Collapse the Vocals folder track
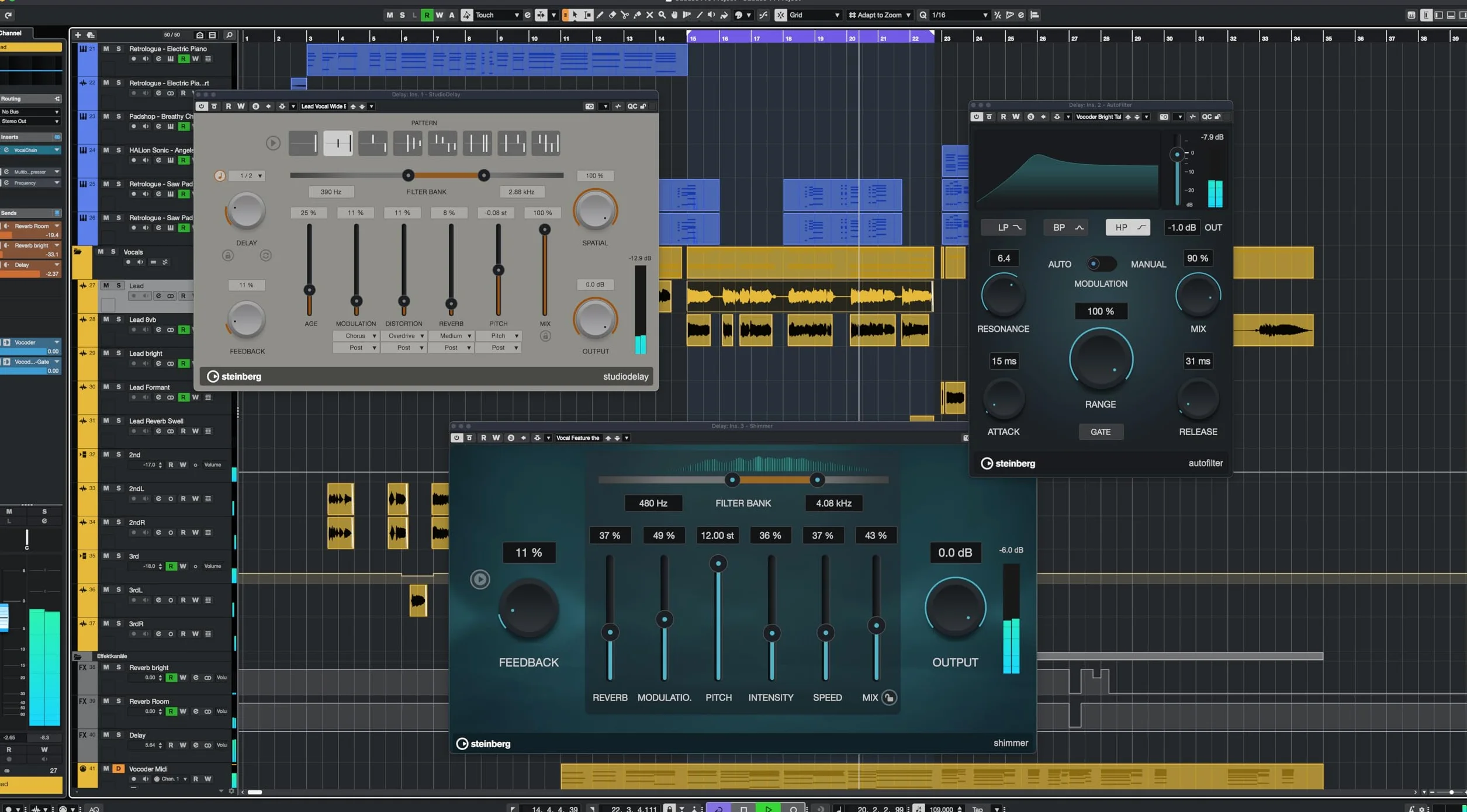Image resolution: width=1467 pixels, height=812 pixels. coord(77,252)
